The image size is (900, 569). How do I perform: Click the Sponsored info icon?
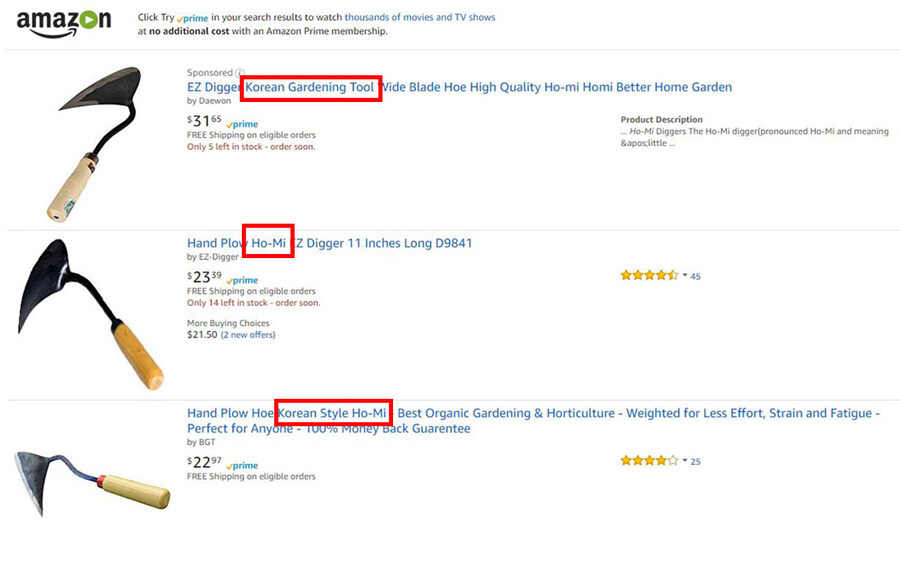coord(239,73)
